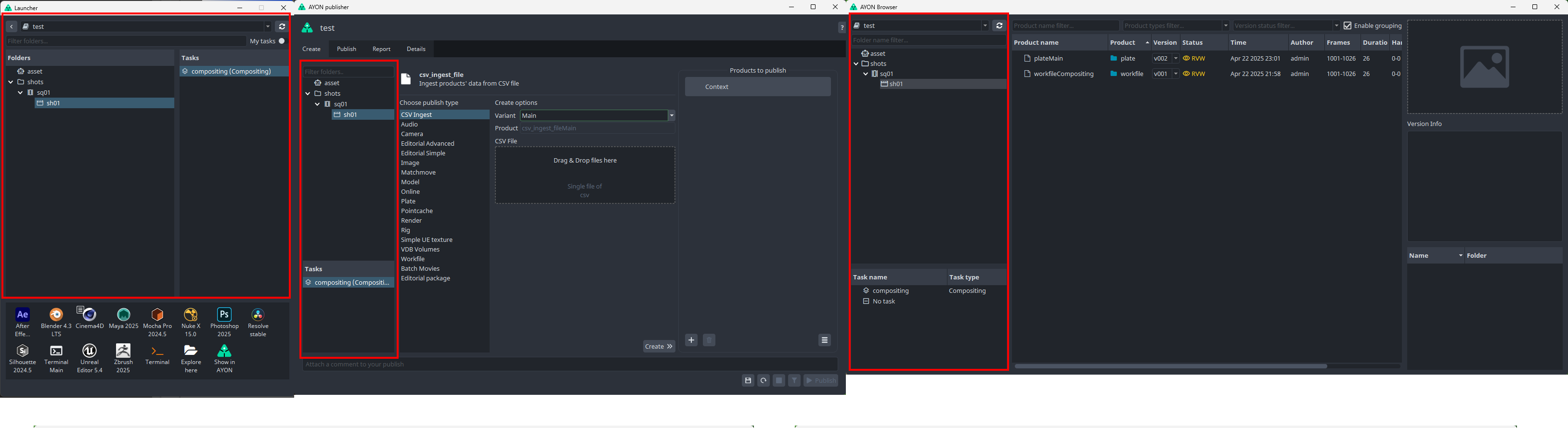Switch to the Publish tab
1568x428 pixels.
click(346, 49)
